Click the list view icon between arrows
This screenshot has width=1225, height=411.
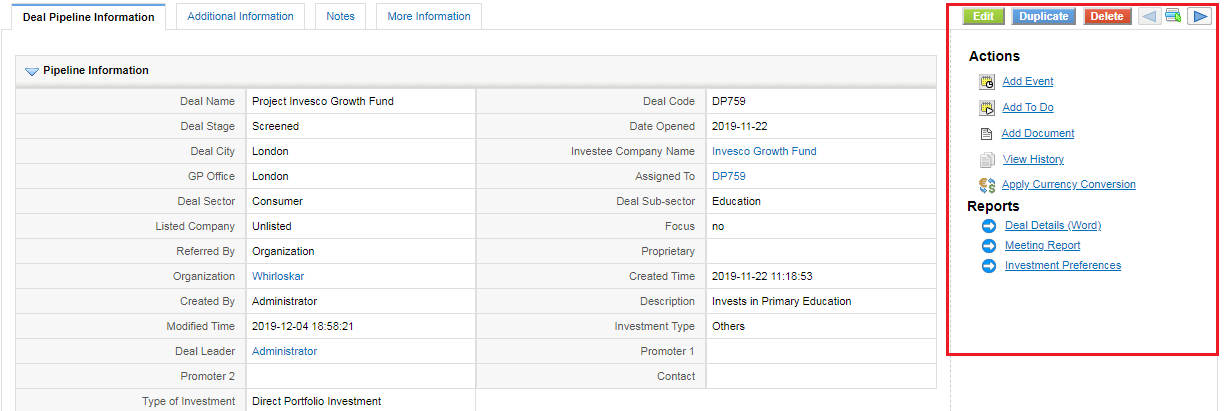coord(1174,16)
